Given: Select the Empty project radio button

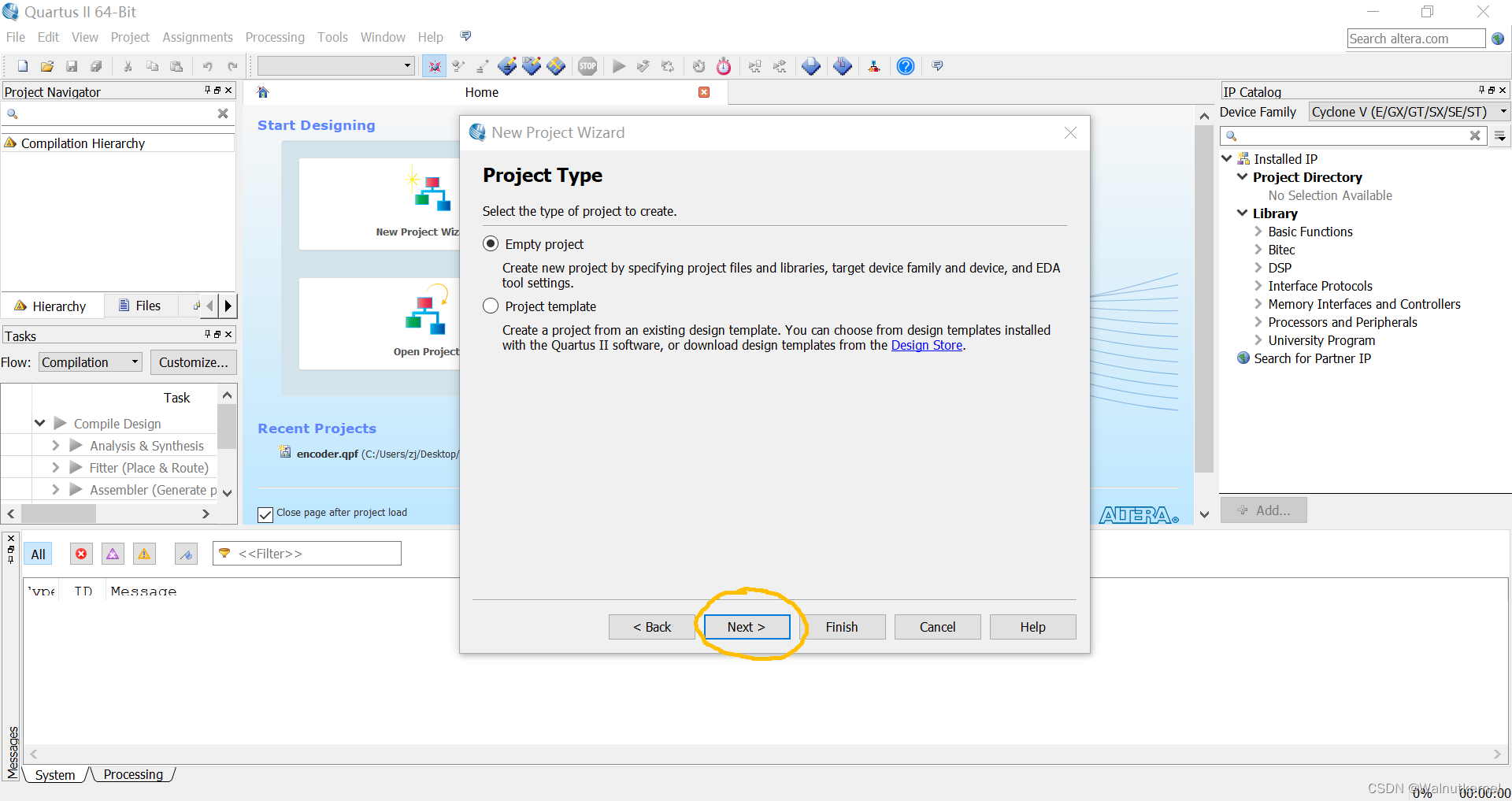Looking at the screenshot, I should tap(491, 243).
